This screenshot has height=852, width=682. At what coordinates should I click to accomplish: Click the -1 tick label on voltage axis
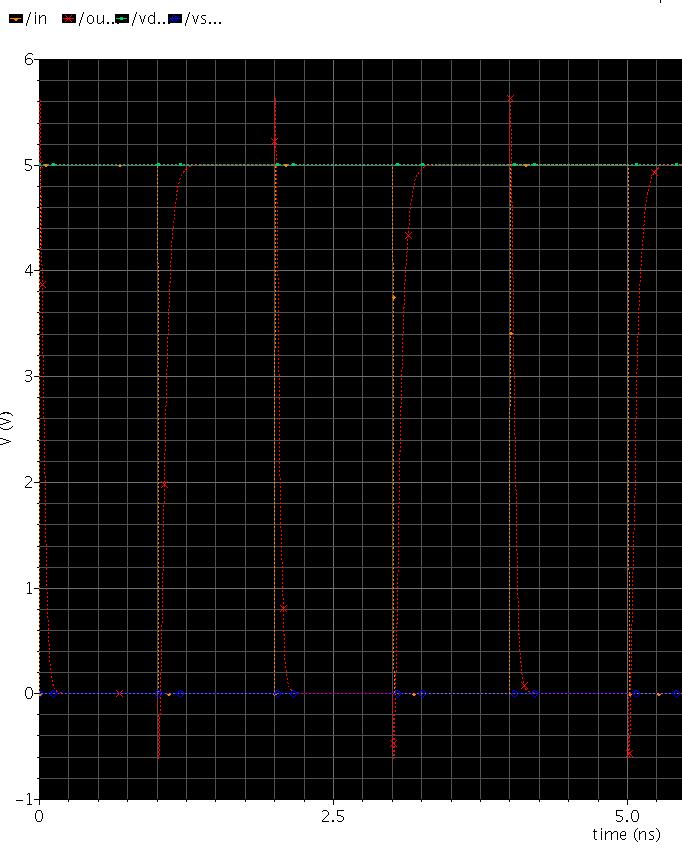pyautogui.click(x=25, y=799)
